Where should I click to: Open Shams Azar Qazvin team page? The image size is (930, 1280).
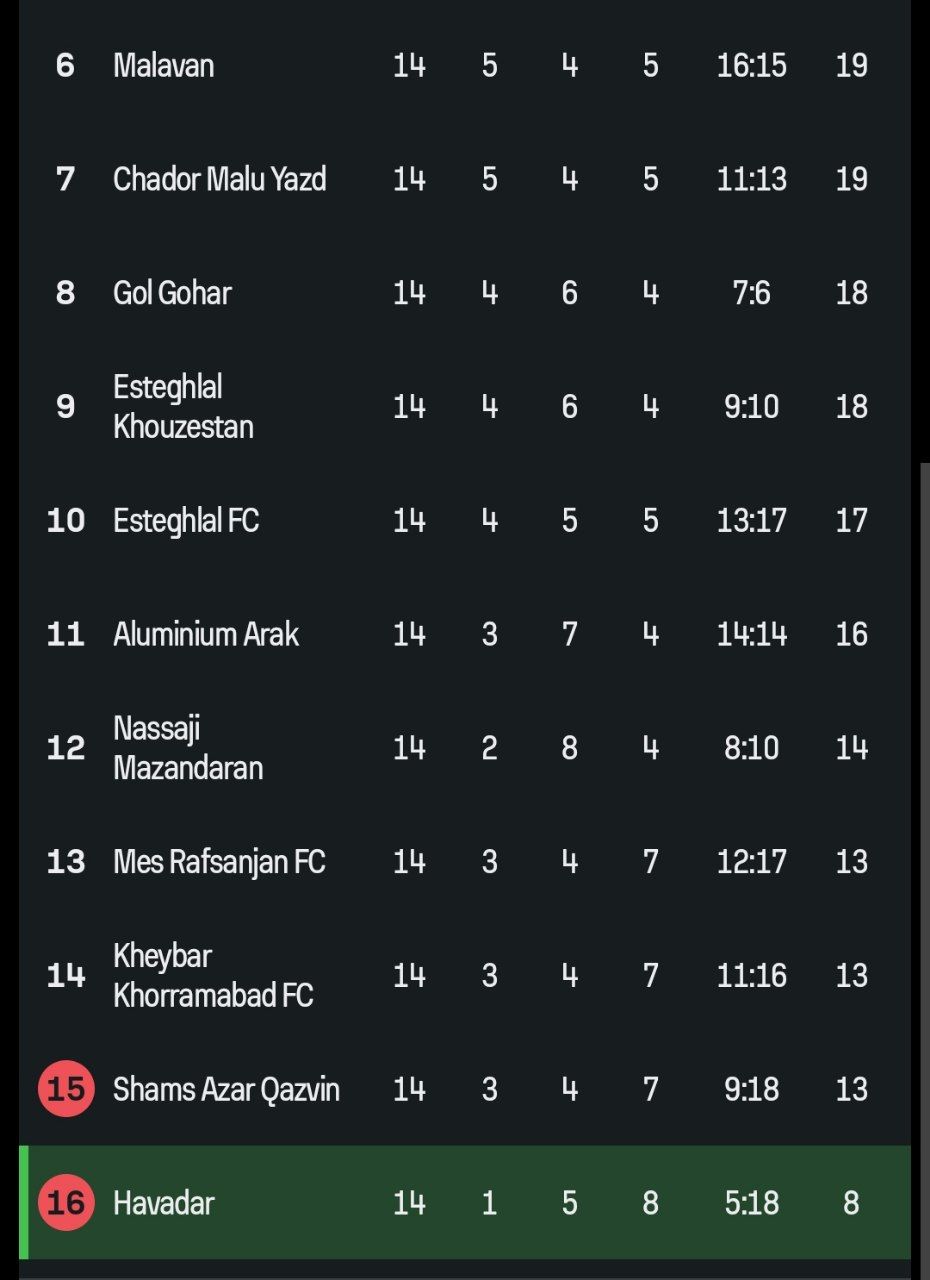(x=226, y=1088)
